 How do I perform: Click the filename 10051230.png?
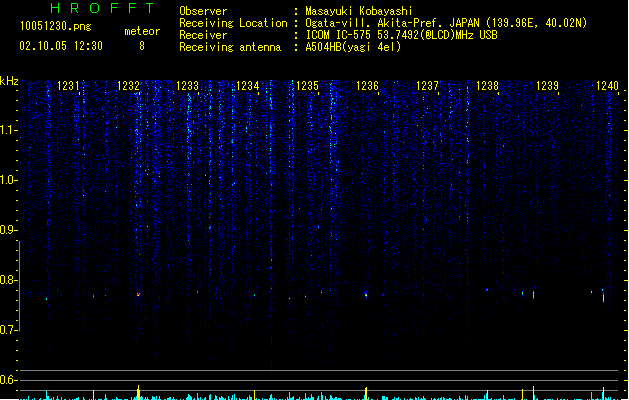(56, 26)
